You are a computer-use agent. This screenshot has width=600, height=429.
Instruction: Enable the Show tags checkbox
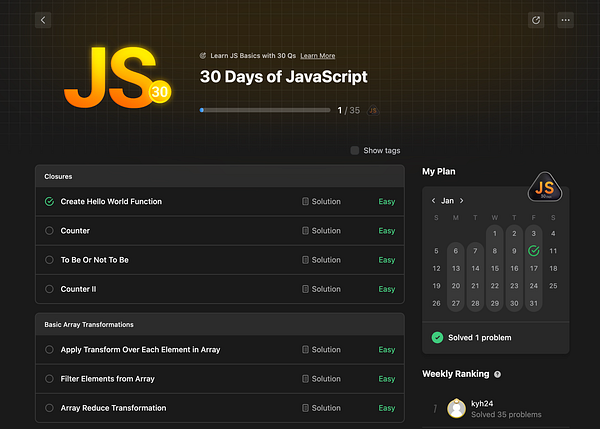(x=355, y=150)
